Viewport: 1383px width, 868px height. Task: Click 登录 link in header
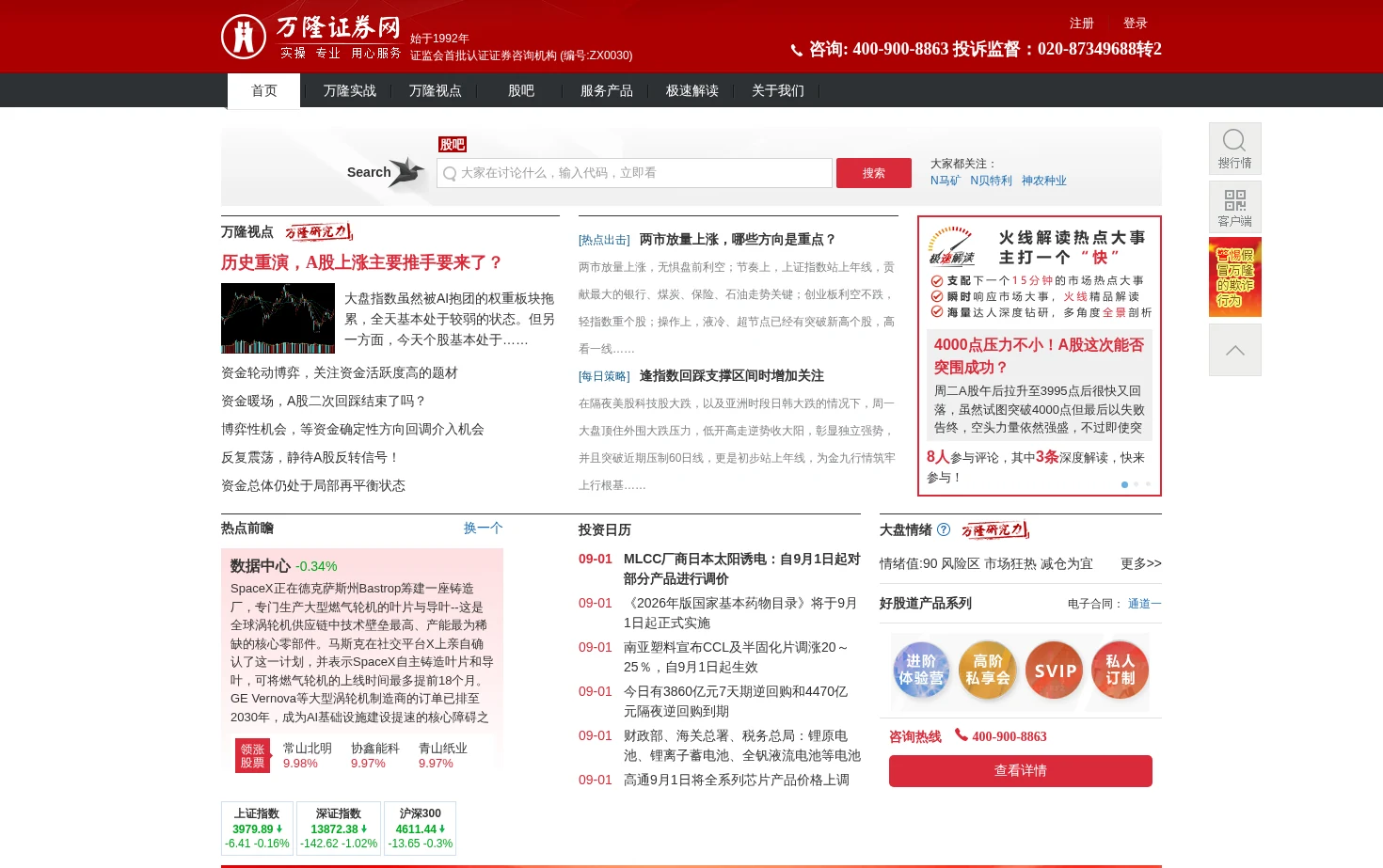tap(1136, 23)
